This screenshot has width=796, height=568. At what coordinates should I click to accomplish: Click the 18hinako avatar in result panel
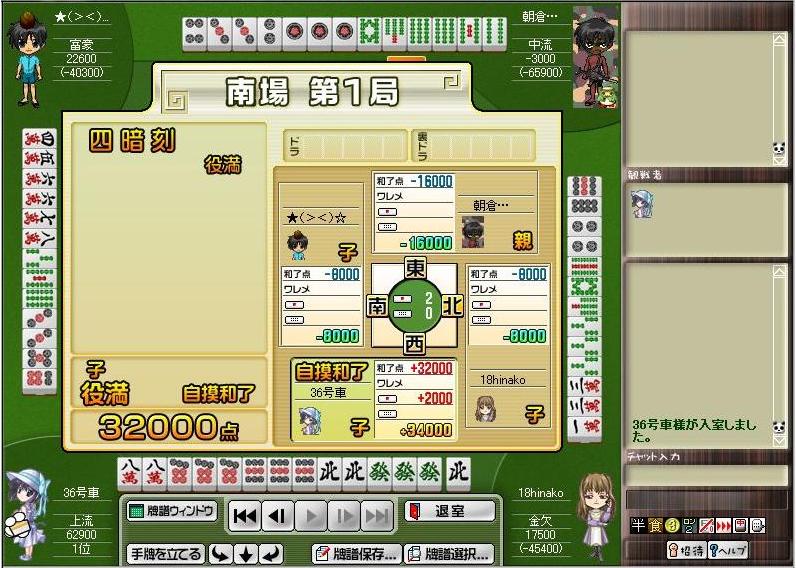[x=486, y=409]
